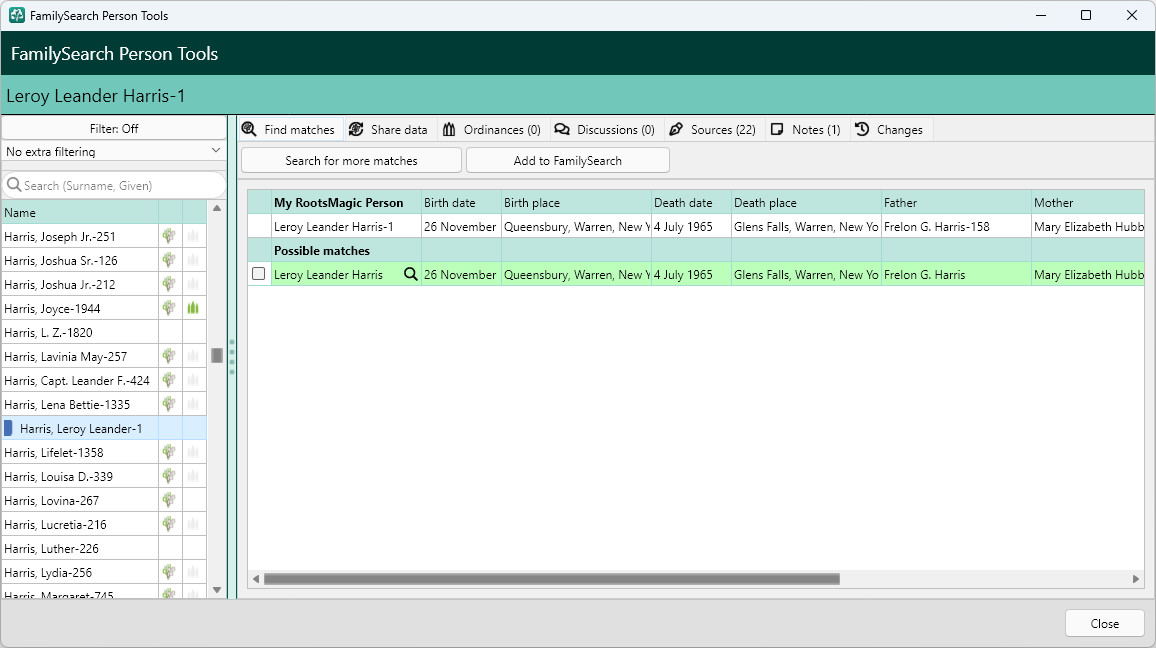Click the Birth date column header
Screen dimensions: 1156x648
click(x=462, y=203)
